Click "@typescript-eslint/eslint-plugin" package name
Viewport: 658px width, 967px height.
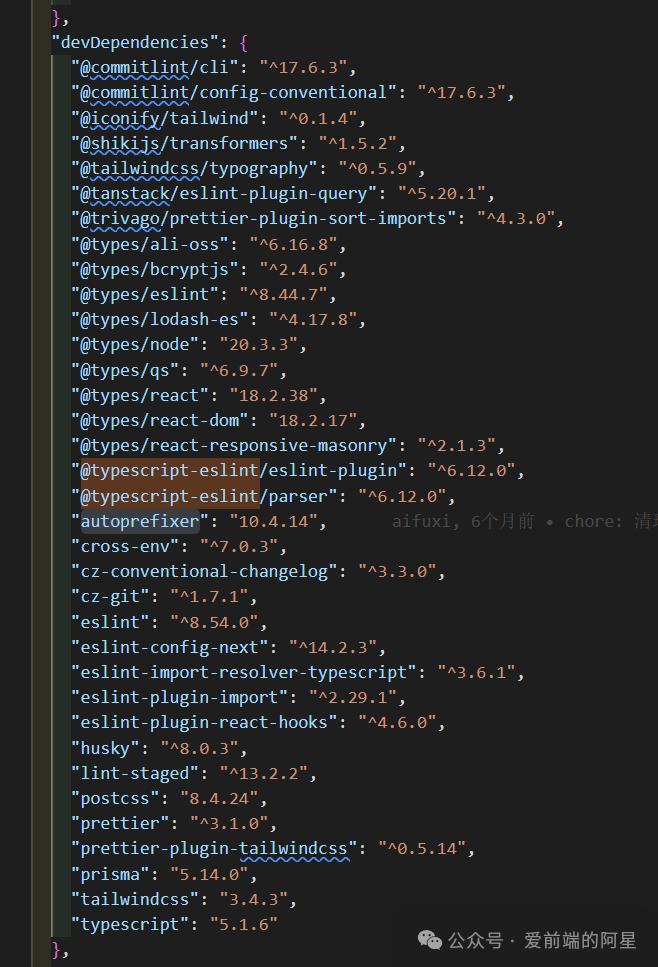(239, 471)
